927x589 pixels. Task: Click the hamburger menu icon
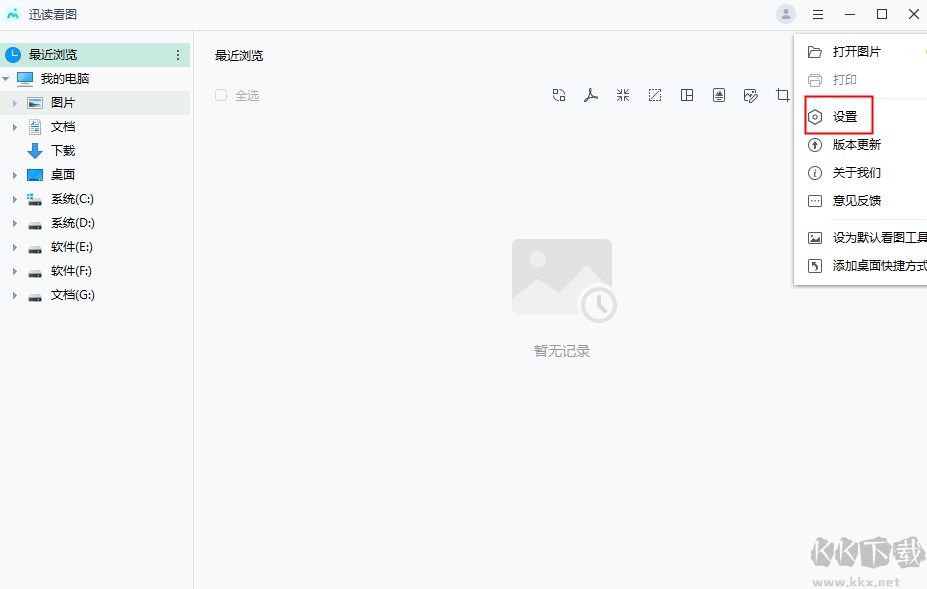pyautogui.click(x=817, y=14)
